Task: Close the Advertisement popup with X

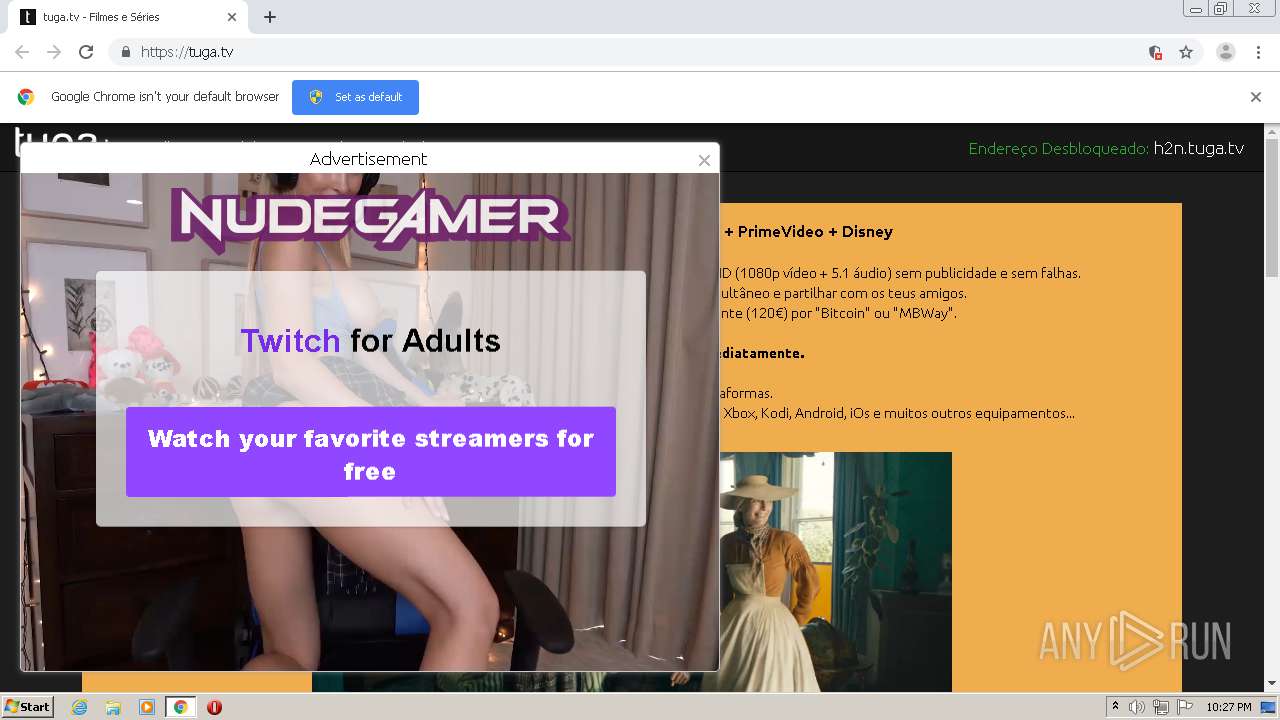Action: click(x=704, y=160)
